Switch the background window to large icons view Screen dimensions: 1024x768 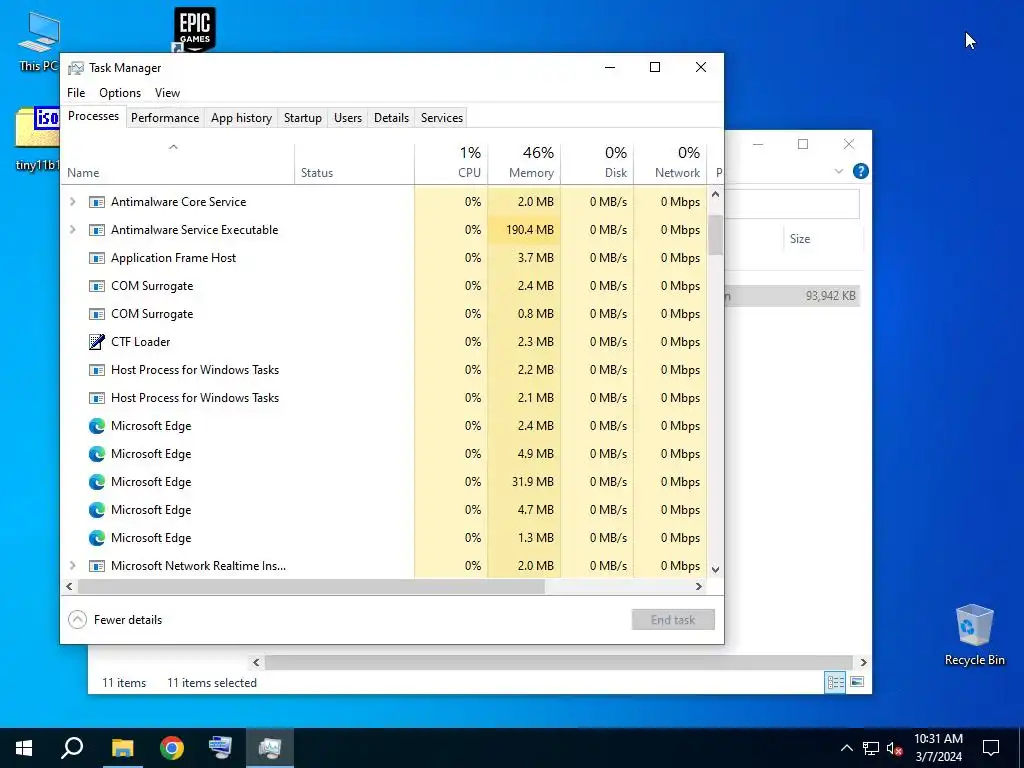pos(857,682)
